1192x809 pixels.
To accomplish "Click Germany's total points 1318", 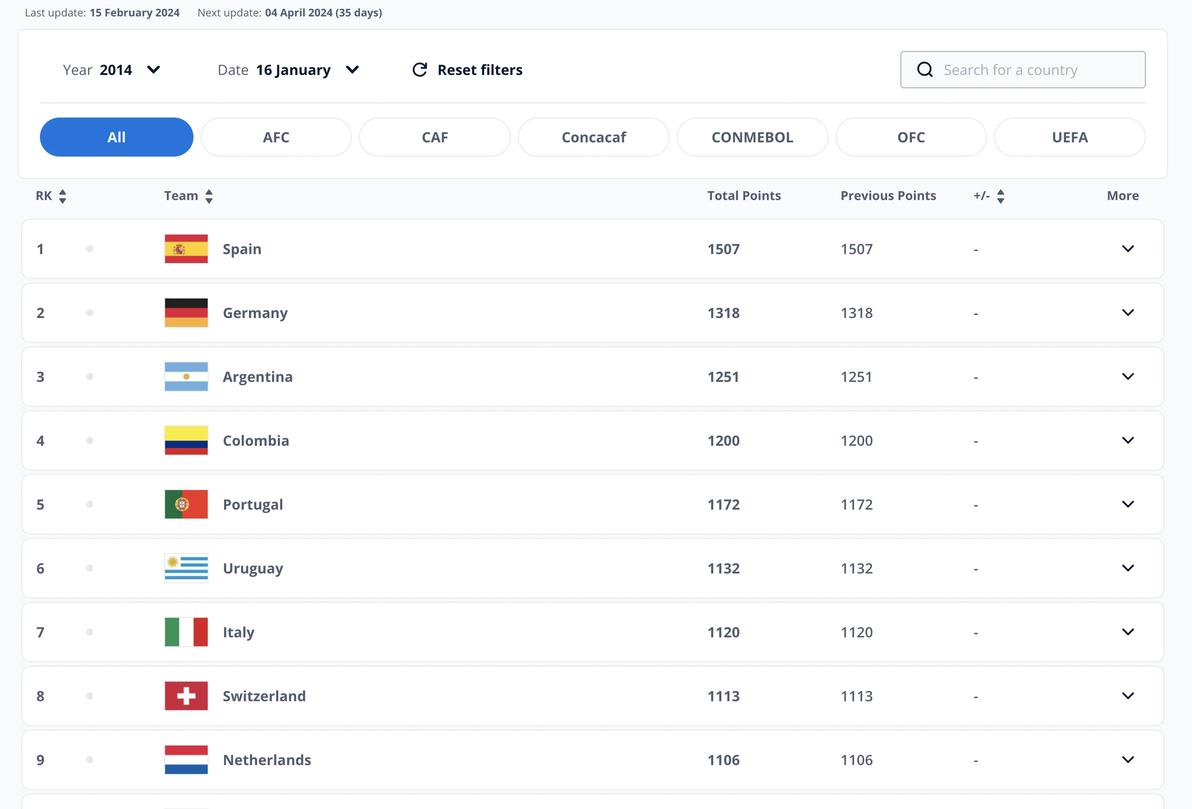I will click(x=723, y=312).
